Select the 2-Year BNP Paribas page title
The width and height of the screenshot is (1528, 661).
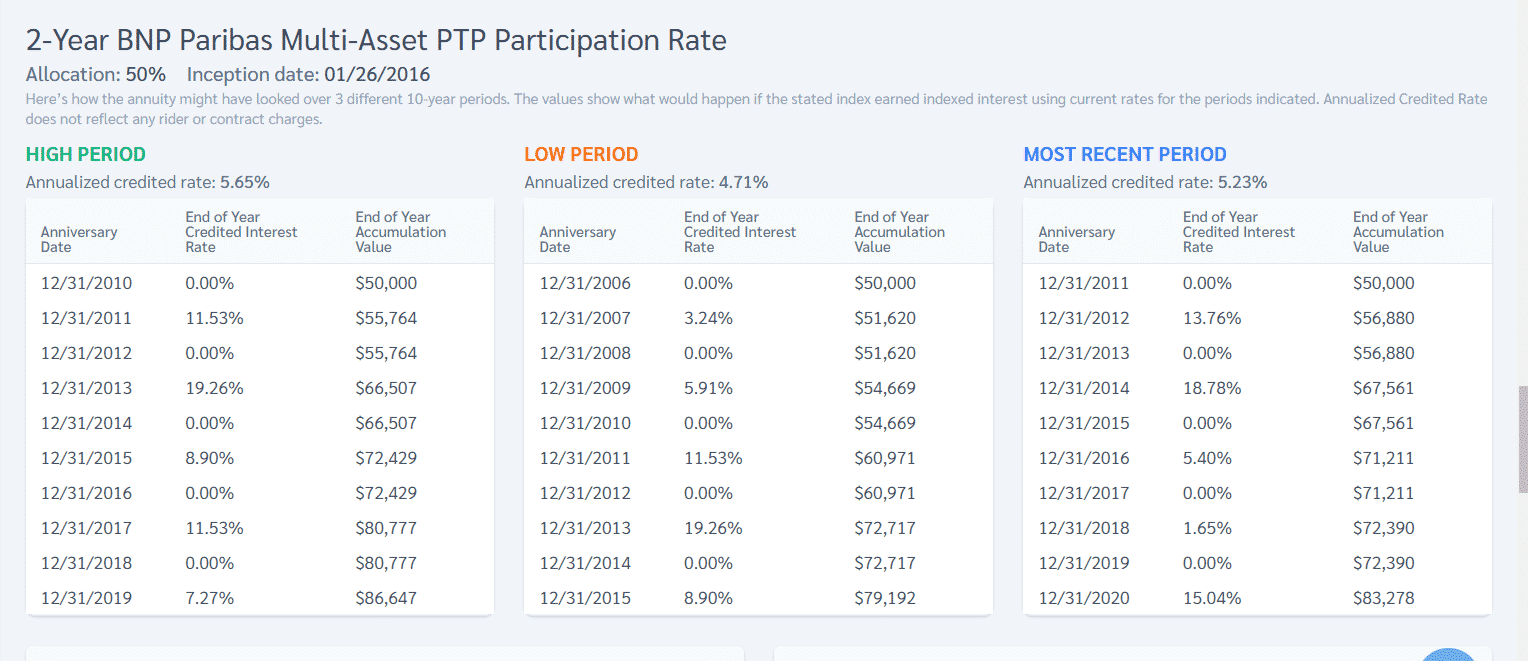coord(376,40)
